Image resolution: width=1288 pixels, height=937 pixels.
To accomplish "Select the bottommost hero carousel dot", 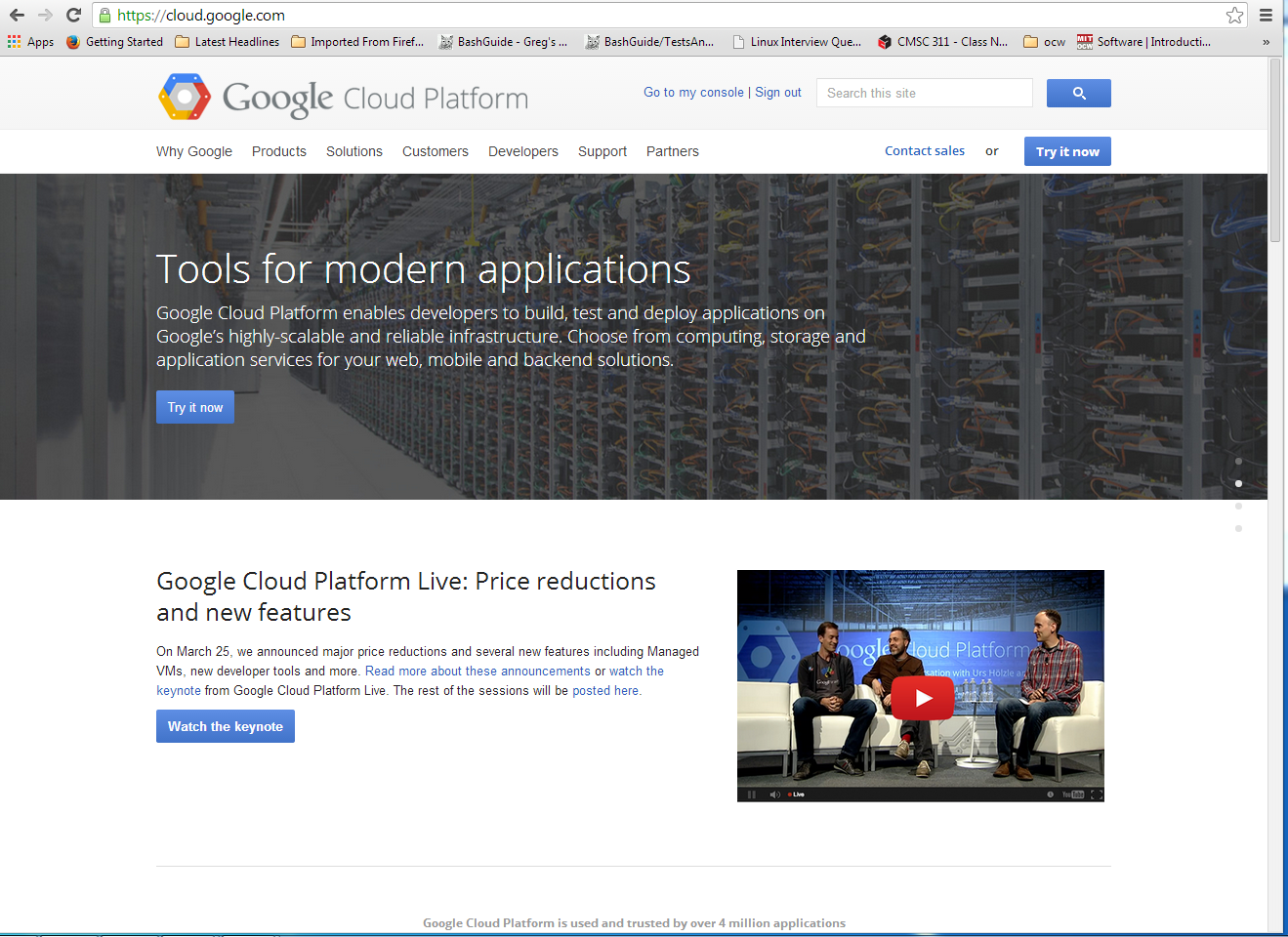I will click(x=1238, y=528).
